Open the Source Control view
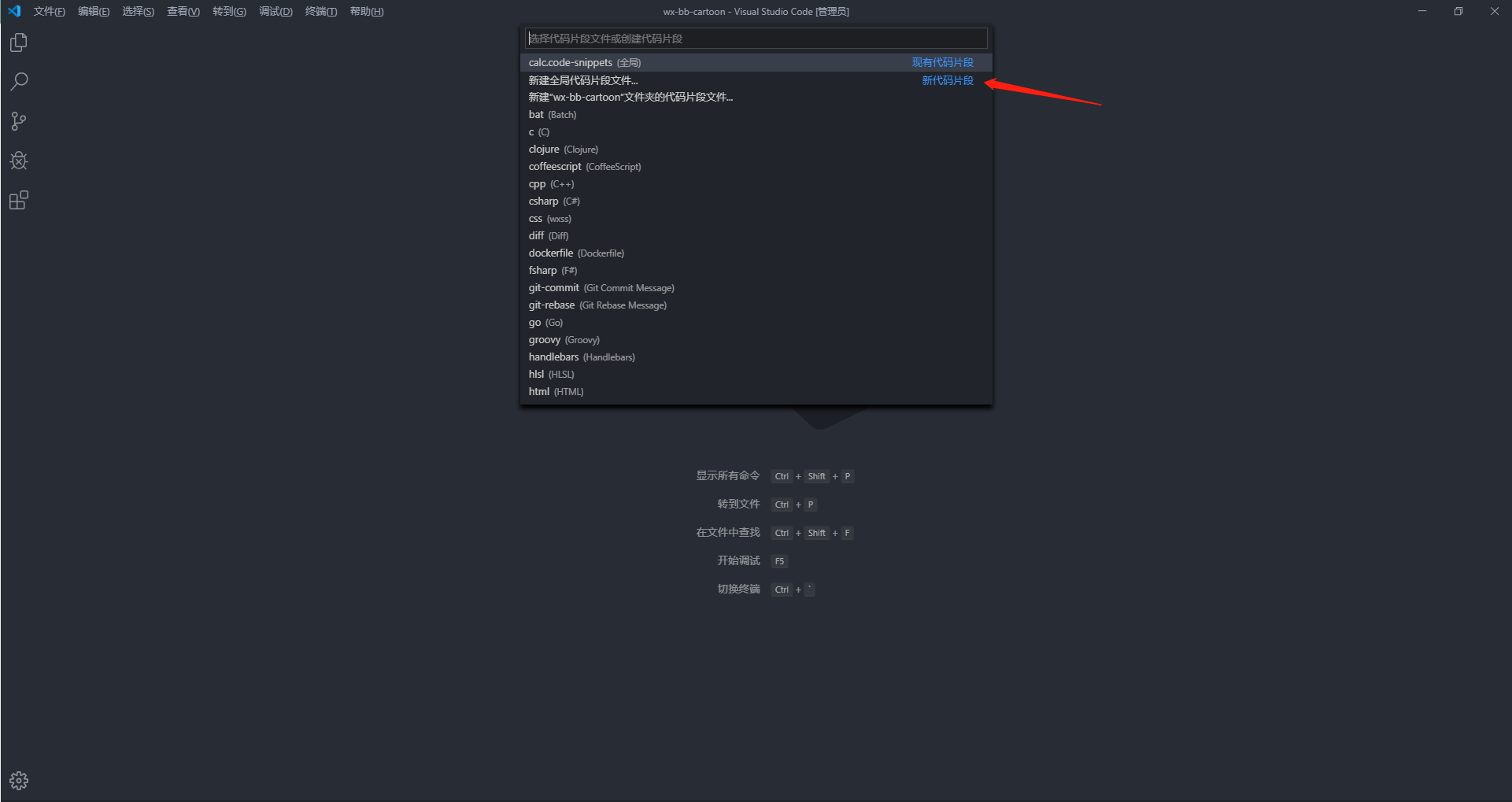This screenshot has height=802, width=1512. pyautogui.click(x=19, y=121)
